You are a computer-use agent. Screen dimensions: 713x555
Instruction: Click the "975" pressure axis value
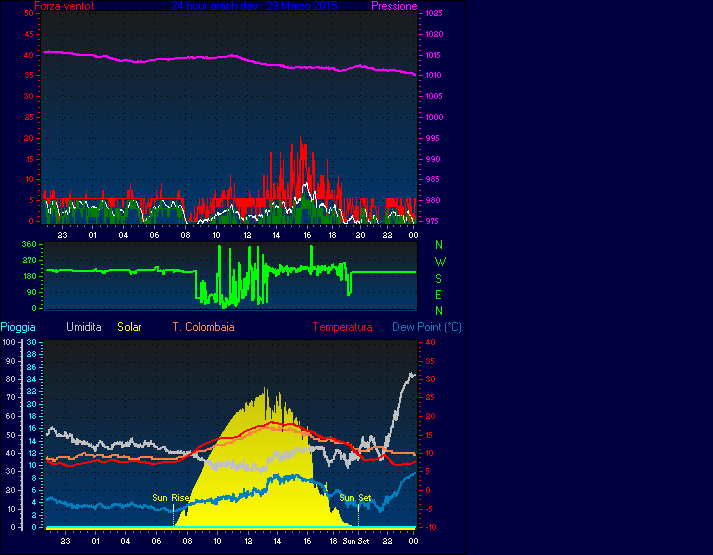point(432,221)
